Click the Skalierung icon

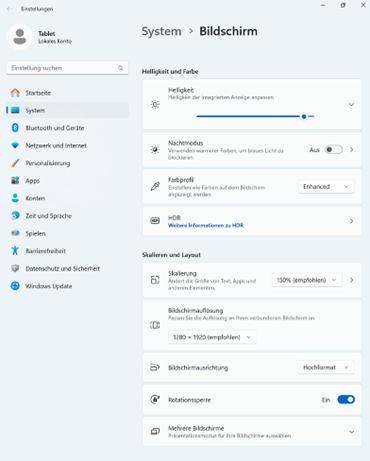click(155, 280)
